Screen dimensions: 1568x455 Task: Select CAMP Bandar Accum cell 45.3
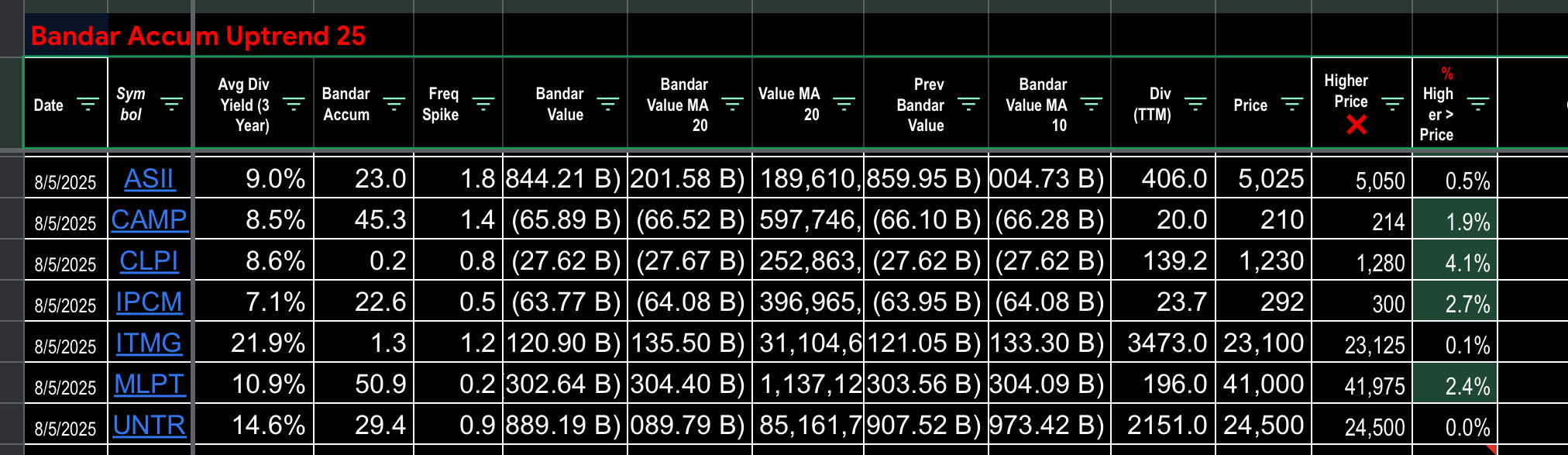coord(363,219)
